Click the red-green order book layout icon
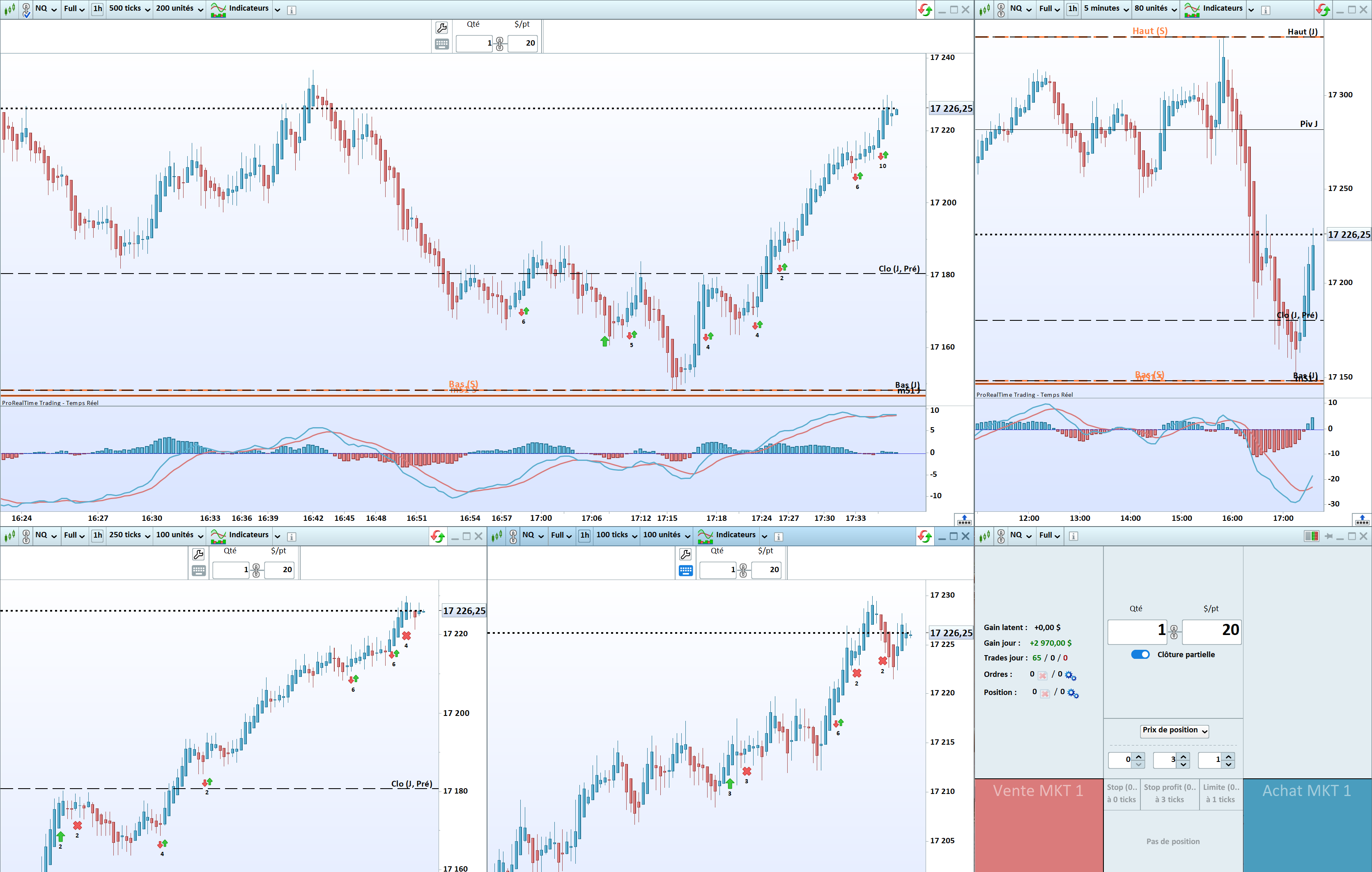 [x=1311, y=536]
